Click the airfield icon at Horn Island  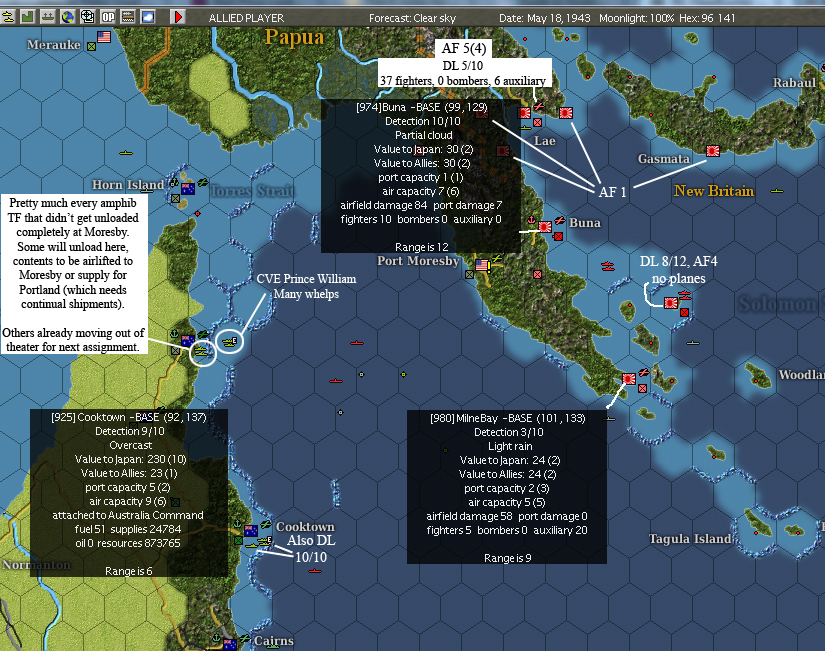[202, 183]
